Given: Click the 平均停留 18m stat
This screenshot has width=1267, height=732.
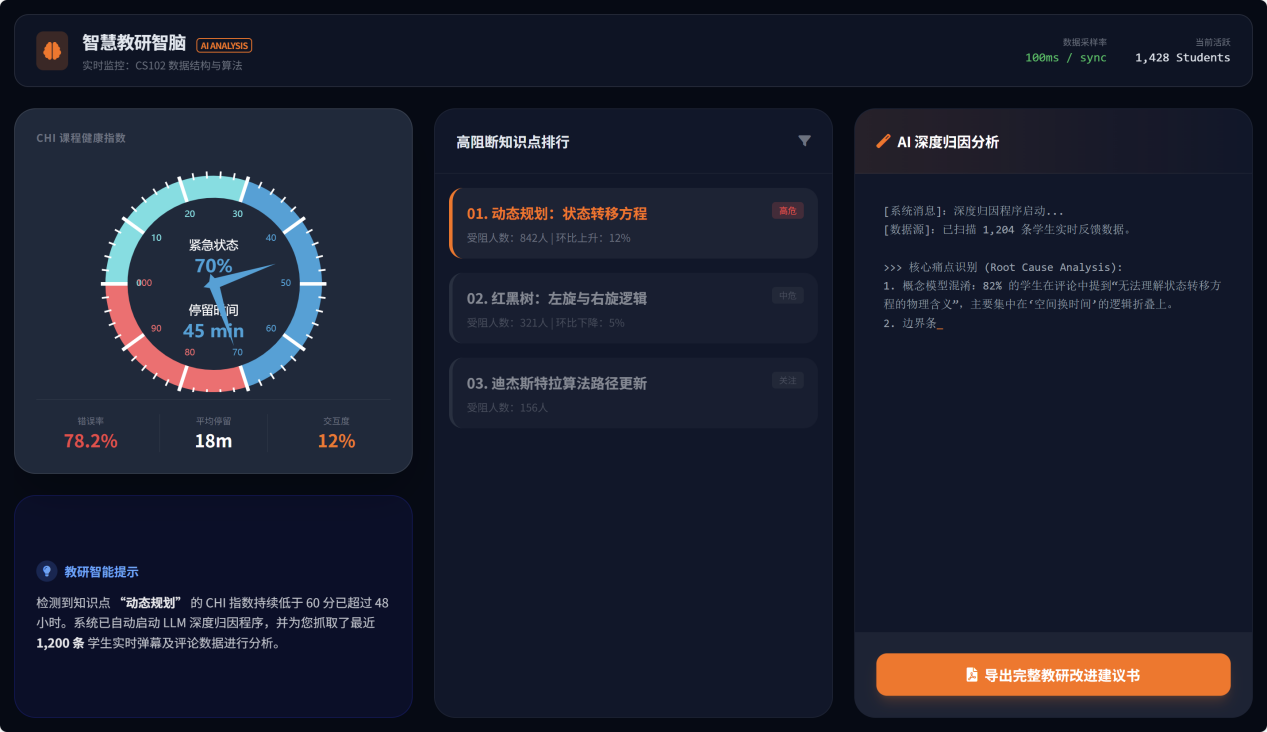Looking at the screenshot, I should click(213, 434).
